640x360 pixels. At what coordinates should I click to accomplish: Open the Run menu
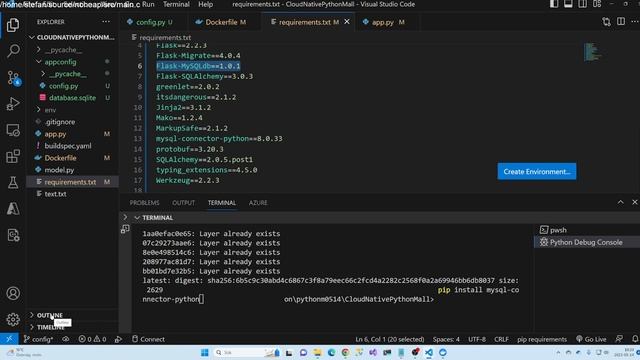[x=148, y=4]
